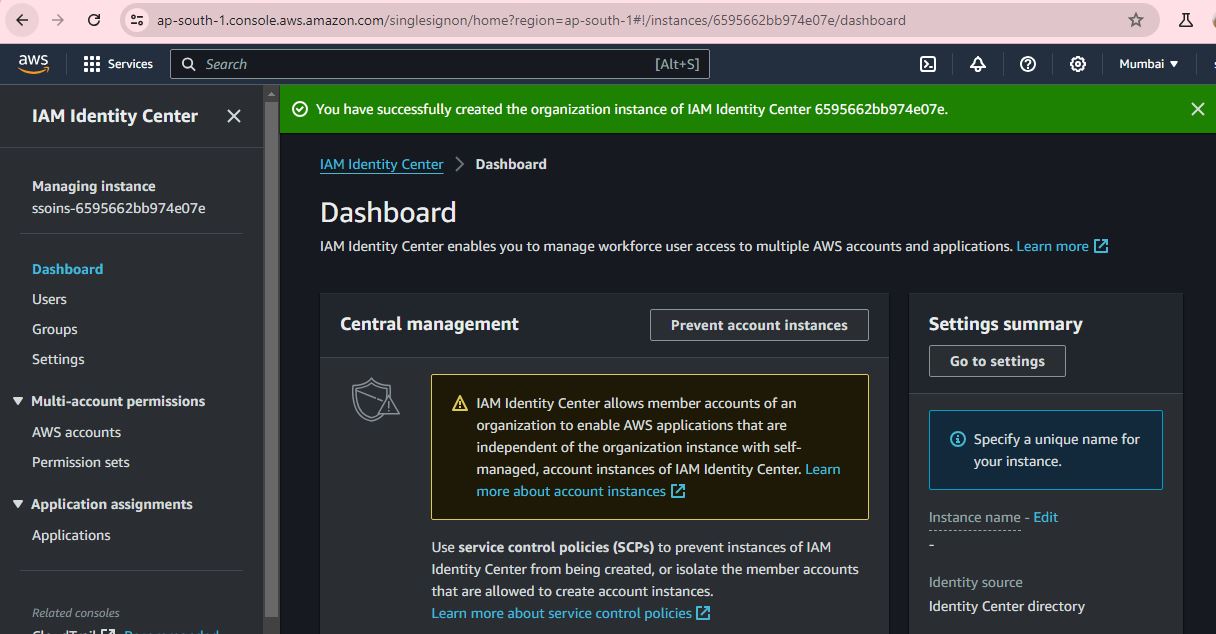This screenshot has height=634, width=1216.
Task: Reload the page in the browser
Action: [94, 20]
